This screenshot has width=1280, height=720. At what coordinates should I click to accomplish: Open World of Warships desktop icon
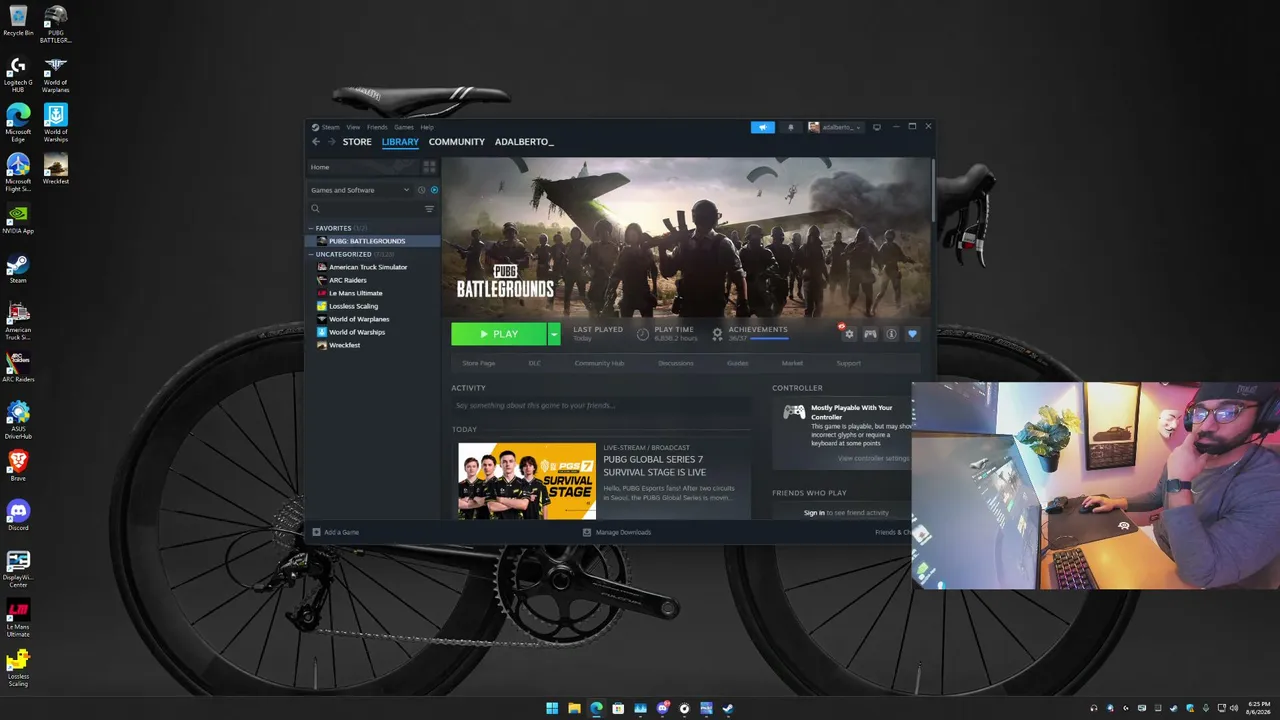(x=56, y=123)
